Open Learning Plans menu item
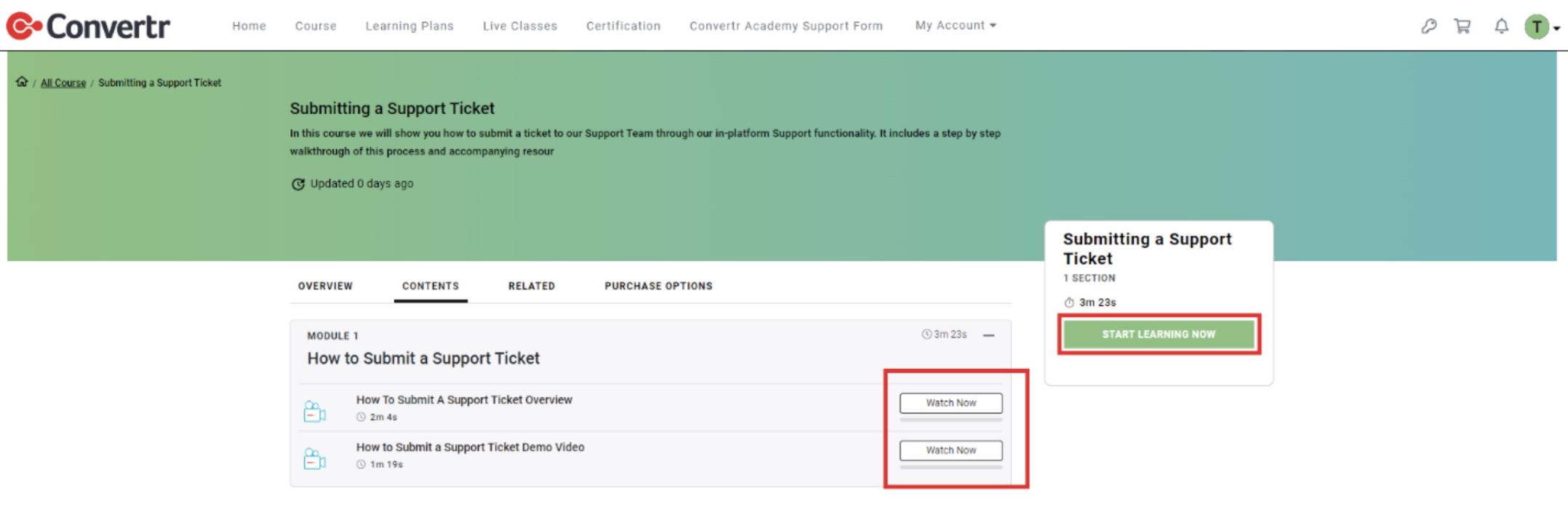 pos(409,26)
